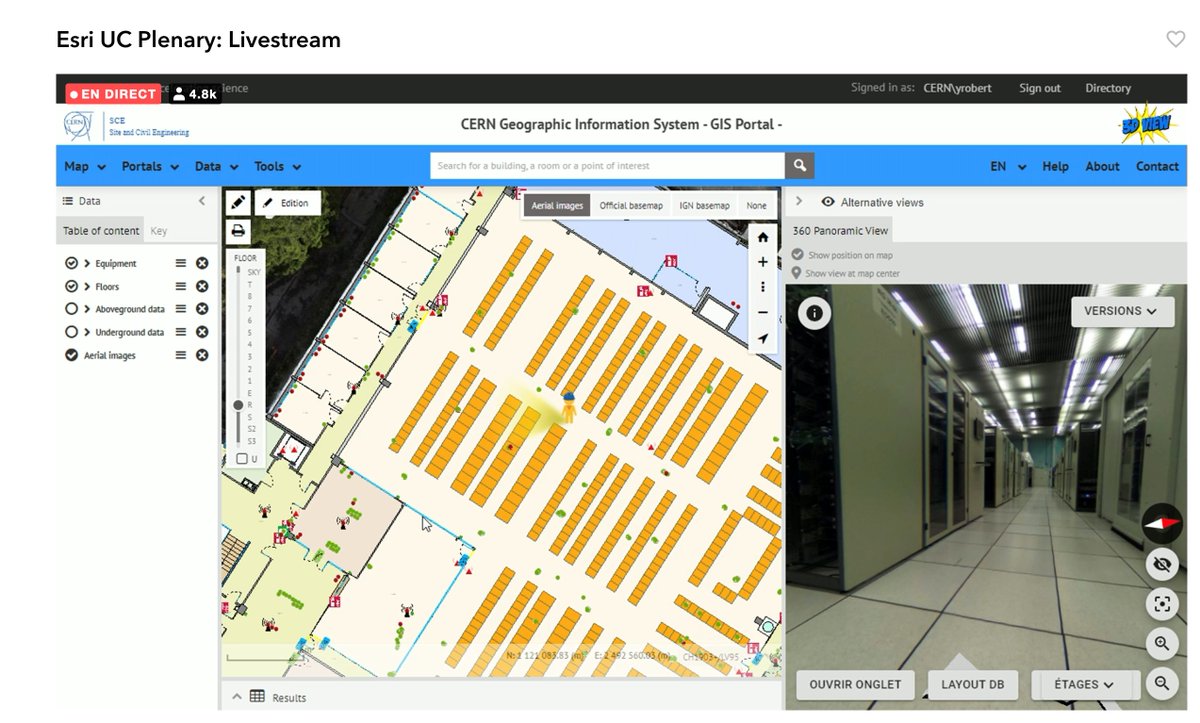Toggle Floors layer visibility checkbox
The height and width of the screenshot is (723, 1200).
pyautogui.click(x=71, y=286)
